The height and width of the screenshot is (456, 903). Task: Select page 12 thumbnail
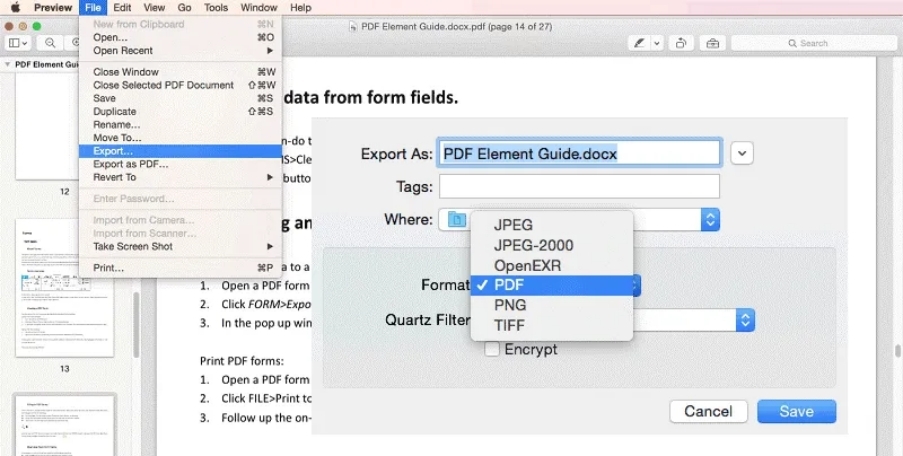tap(47, 126)
